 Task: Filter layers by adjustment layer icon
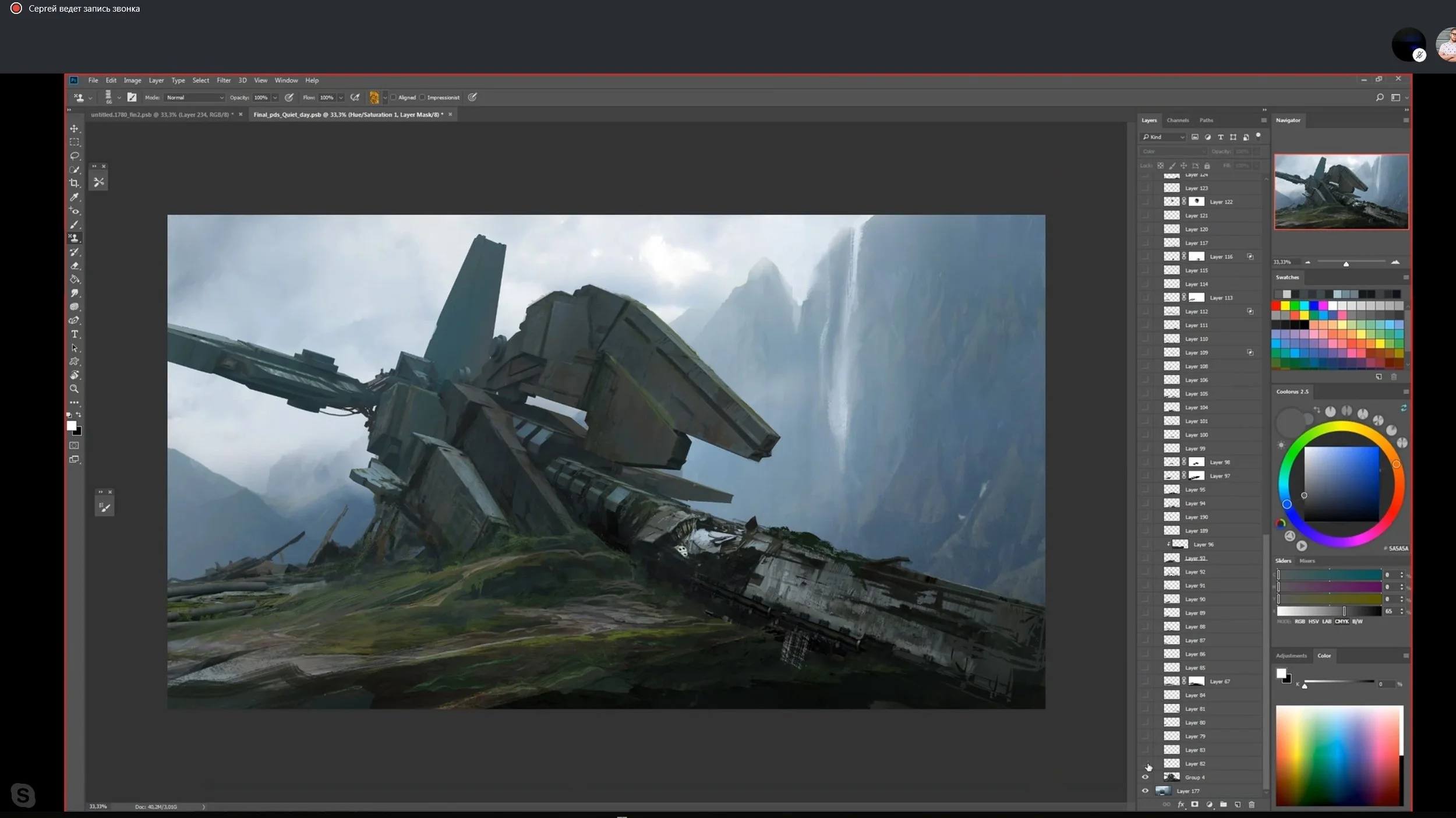[x=1208, y=137]
